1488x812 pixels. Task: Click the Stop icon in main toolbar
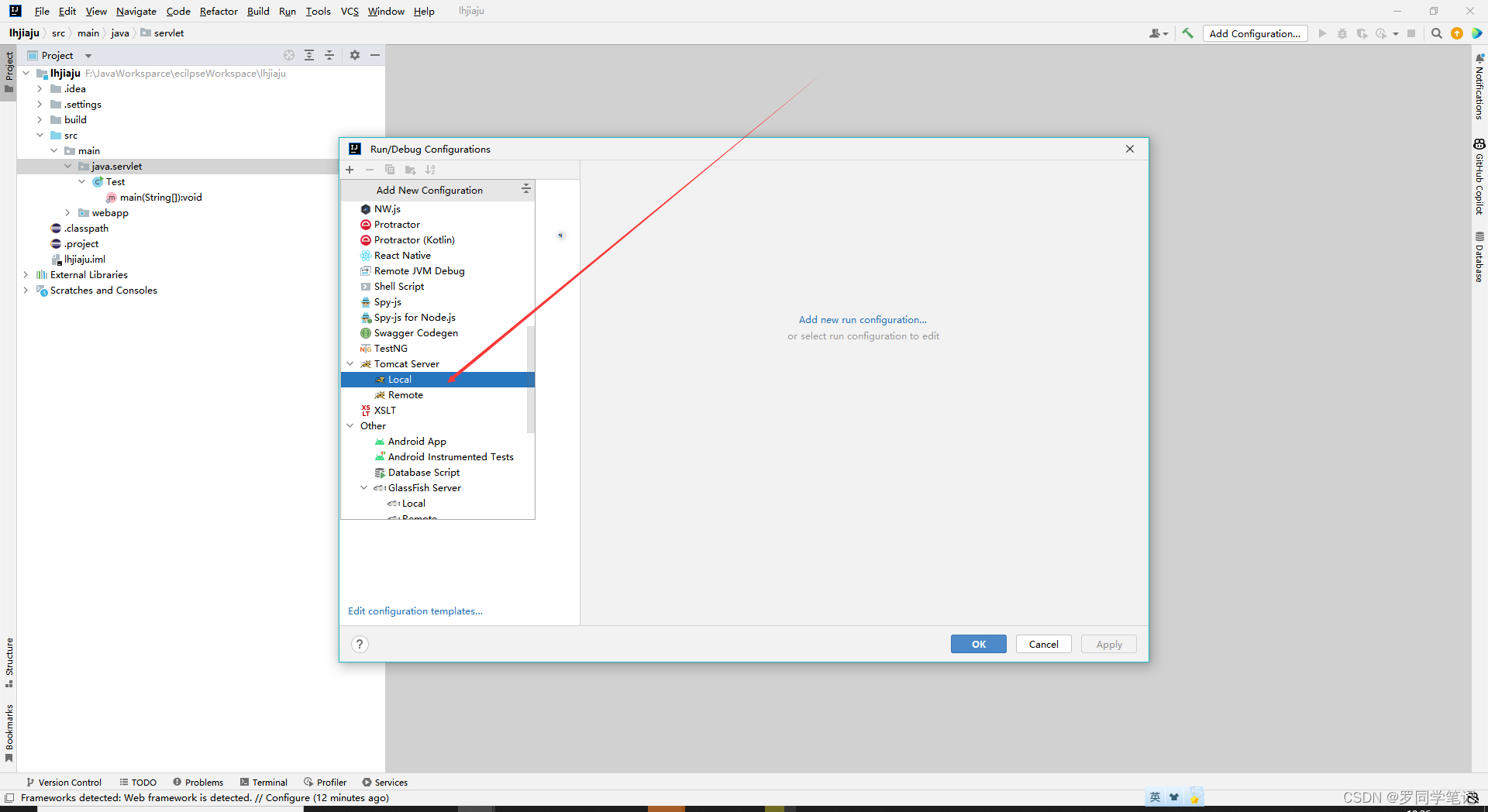(x=1411, y=33)
